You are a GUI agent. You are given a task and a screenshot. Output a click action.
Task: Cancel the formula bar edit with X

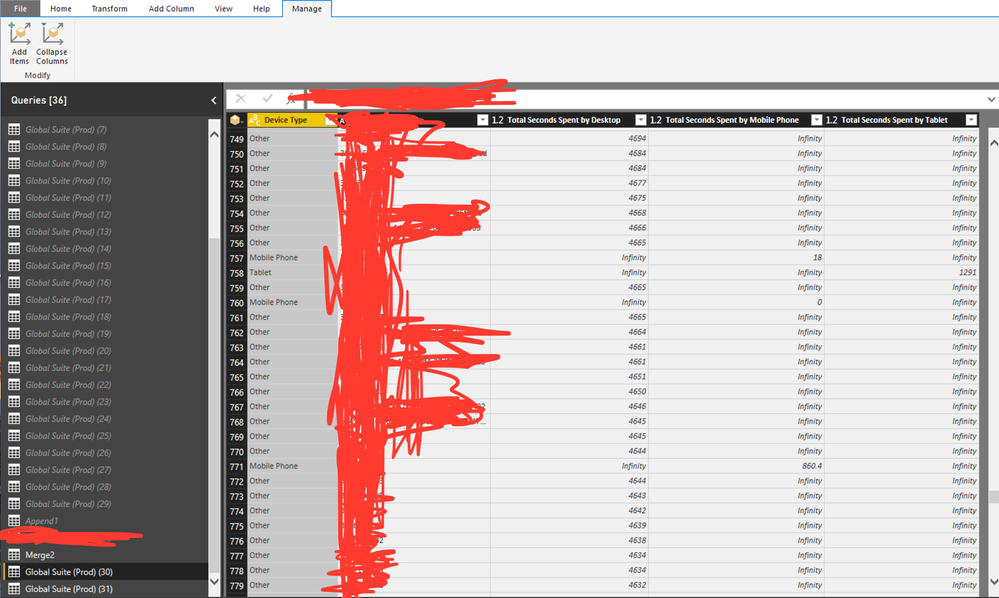[x=241, y=99]
